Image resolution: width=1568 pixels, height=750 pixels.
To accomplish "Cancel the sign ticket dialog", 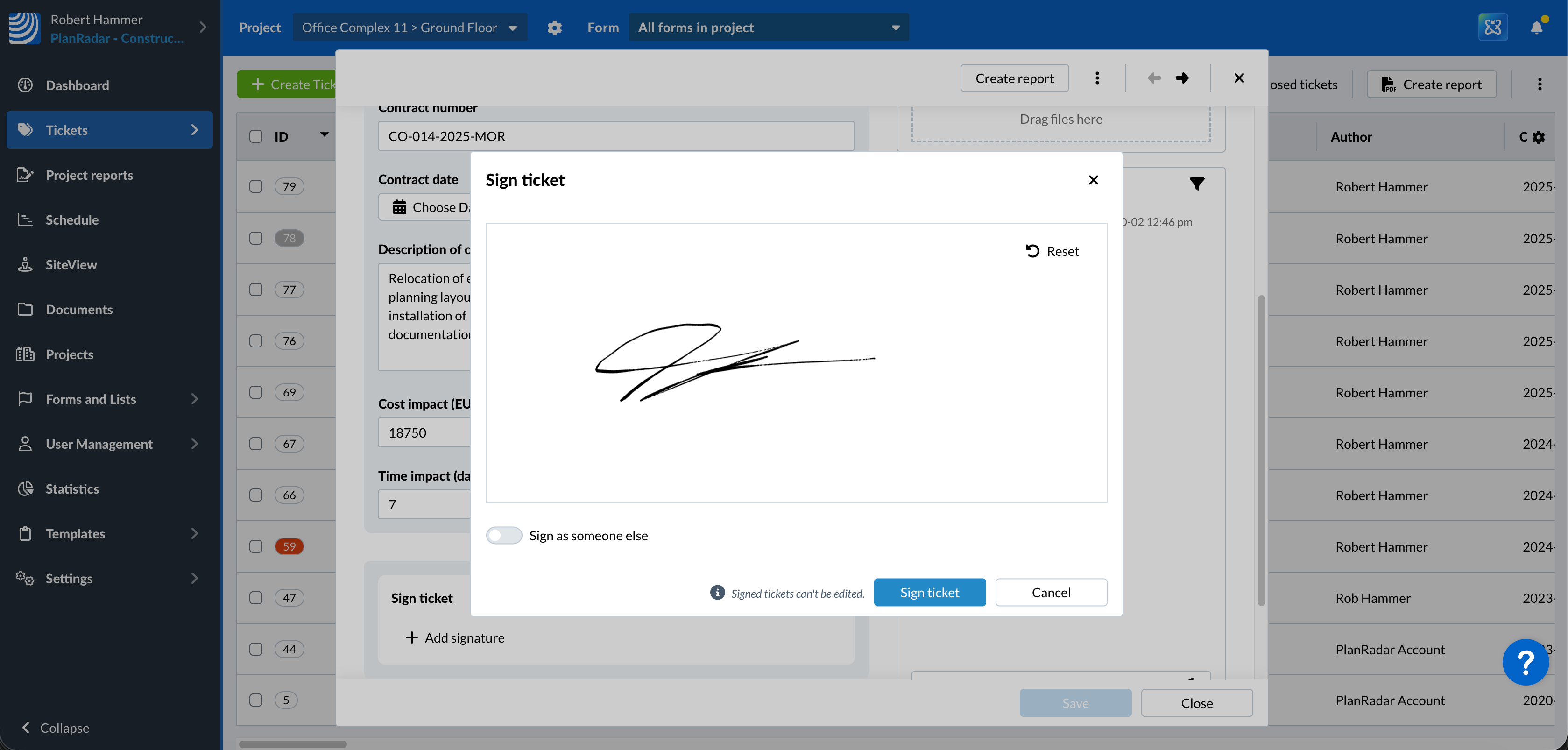I will (1051, 592).
